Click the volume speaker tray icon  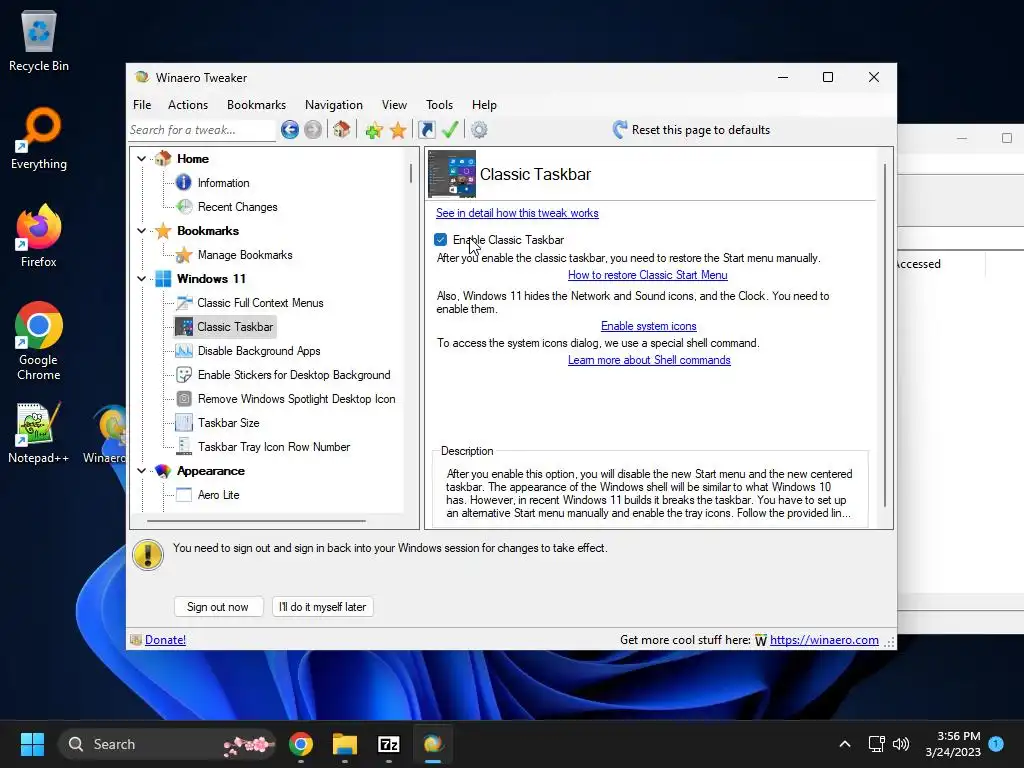901,744
